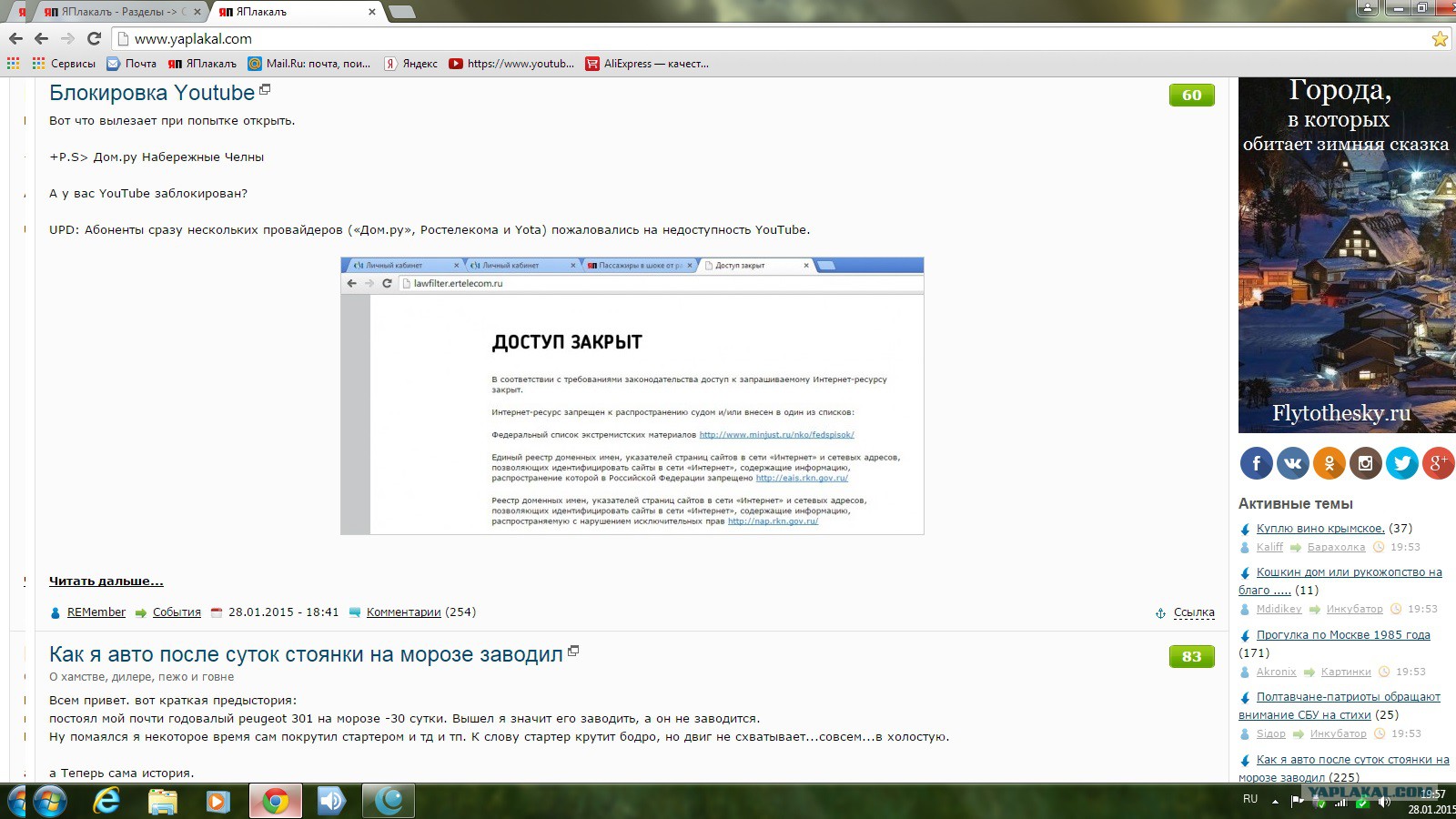
Task: Open the Facebook social icon
Action: tap(1257, 464)
